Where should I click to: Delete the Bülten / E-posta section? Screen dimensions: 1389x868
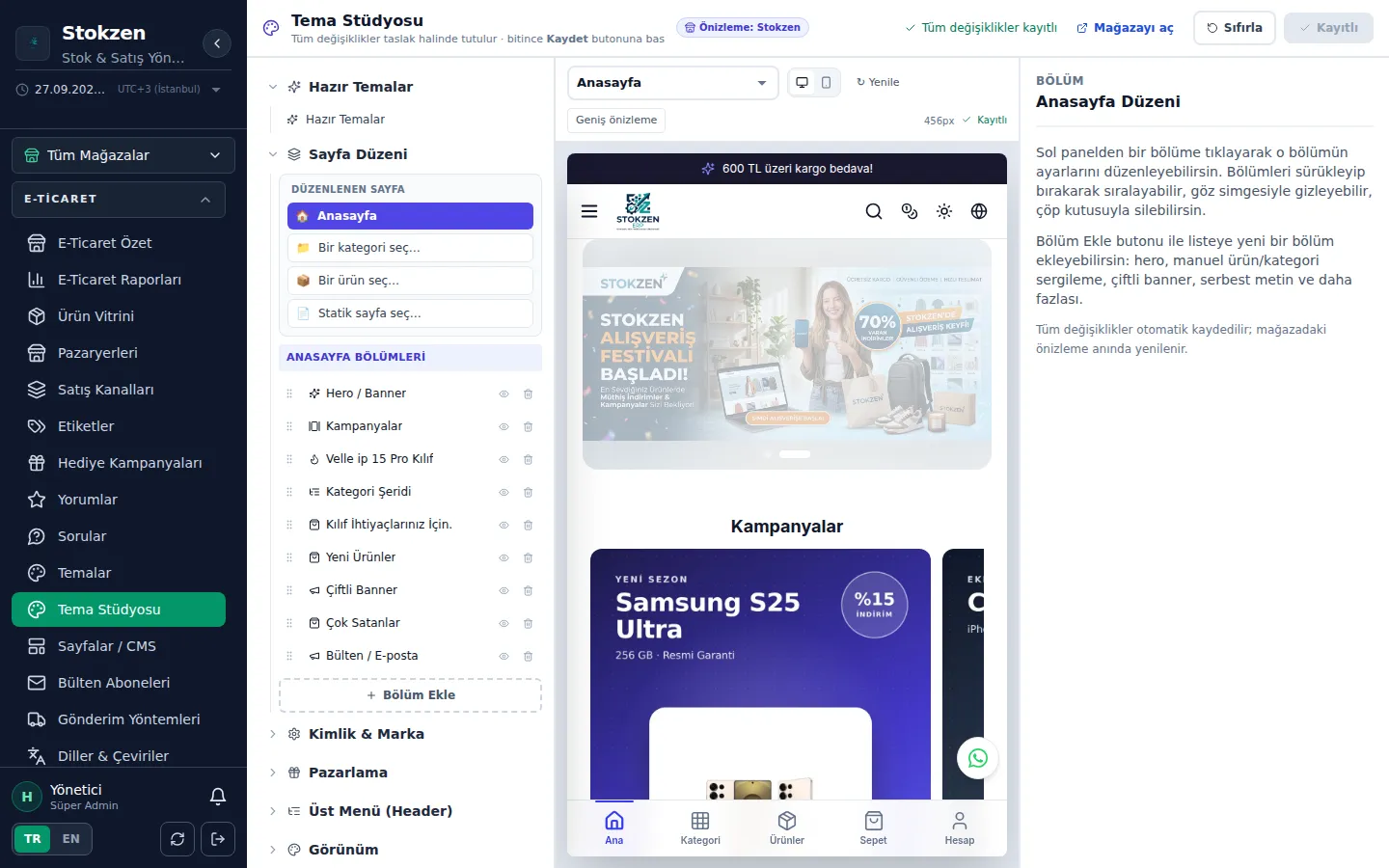click(x=528, y=656)
